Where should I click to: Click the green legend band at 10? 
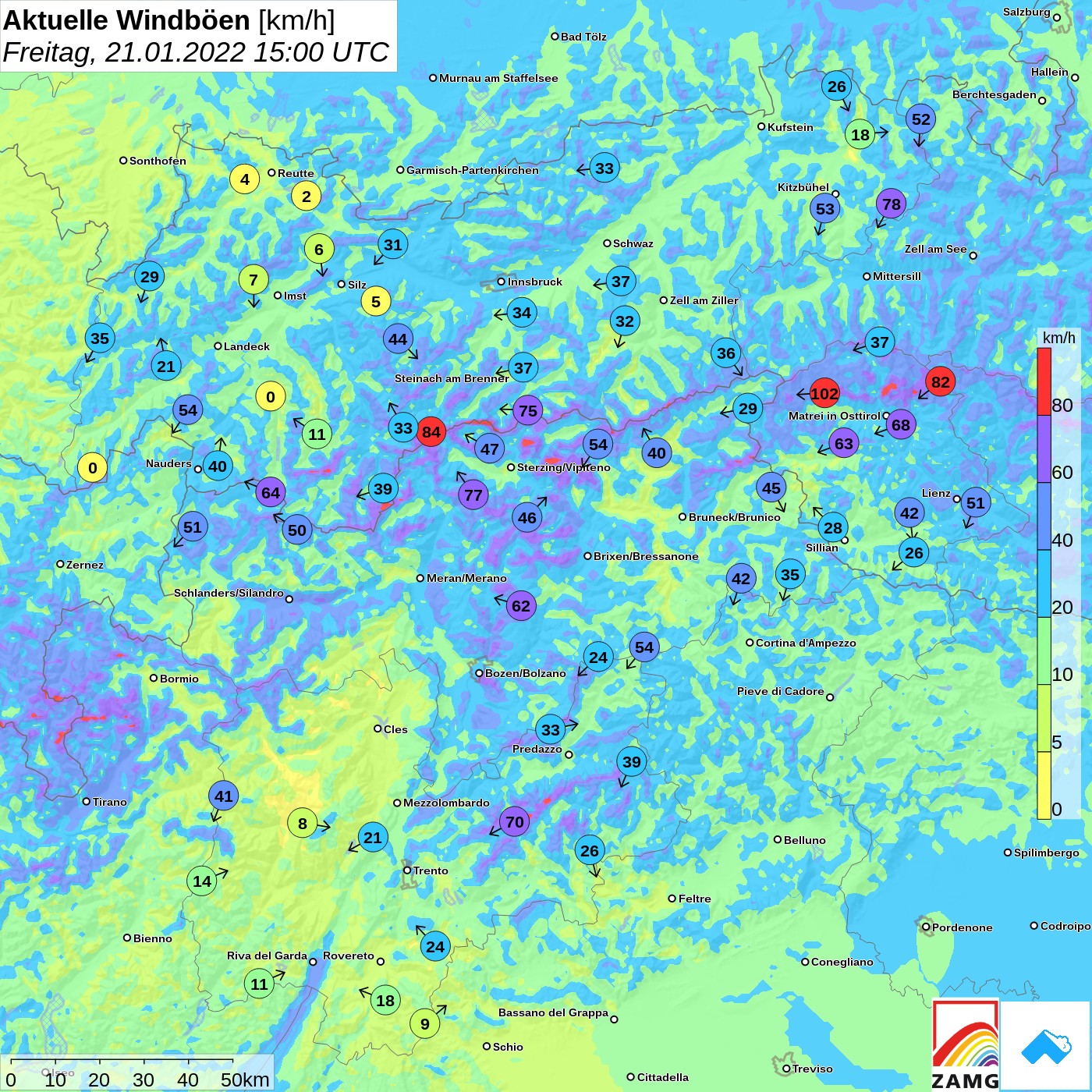1044,651
